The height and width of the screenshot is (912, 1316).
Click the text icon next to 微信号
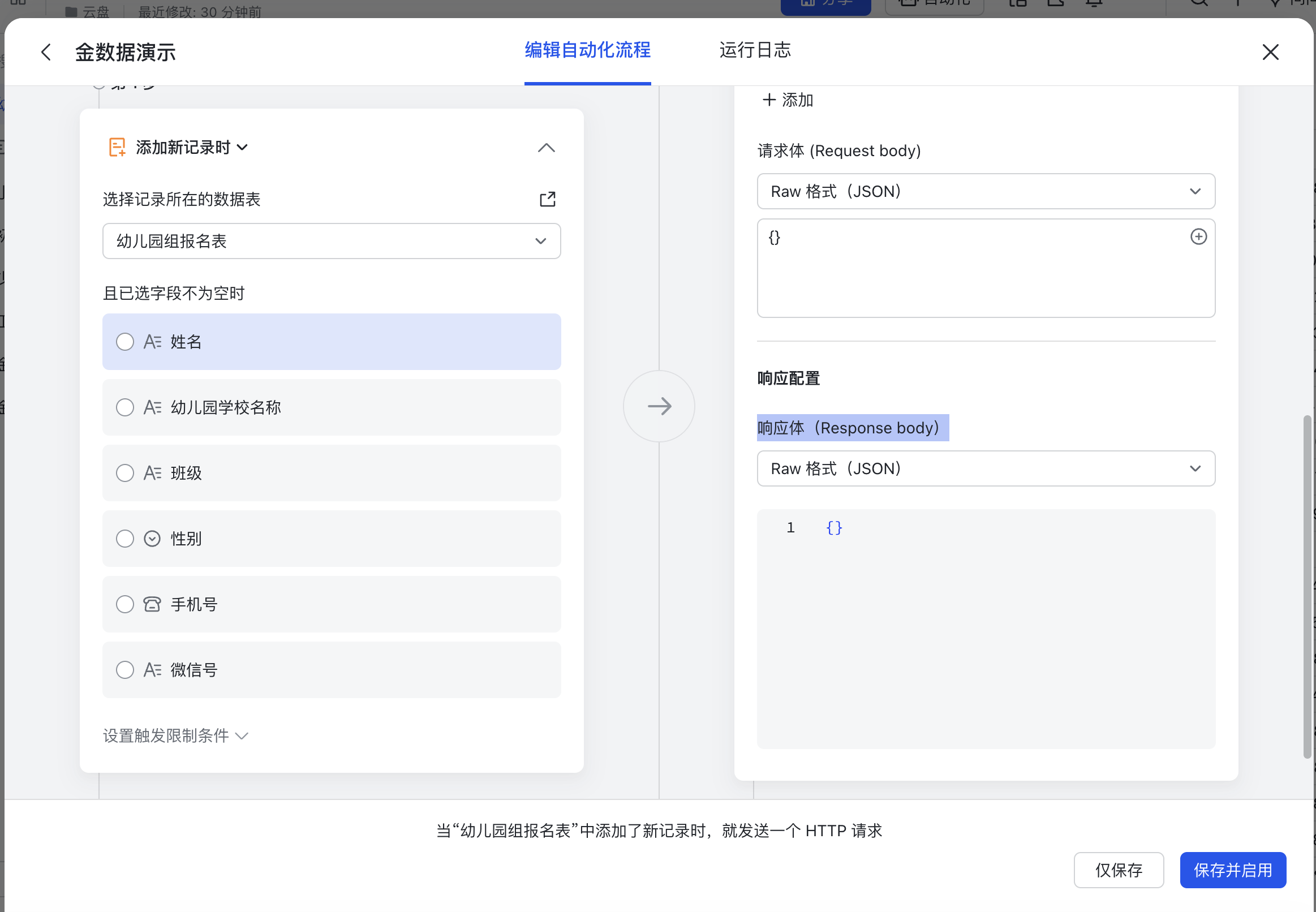152,670
